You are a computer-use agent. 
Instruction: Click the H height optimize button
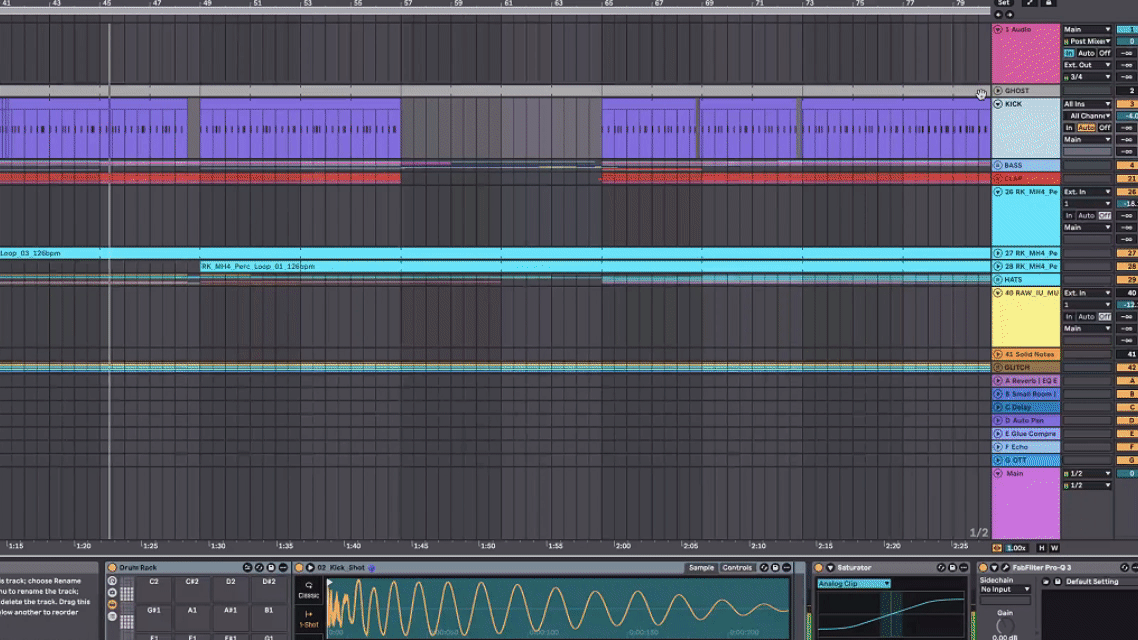pyautogui.click(x=1041, y=548)
